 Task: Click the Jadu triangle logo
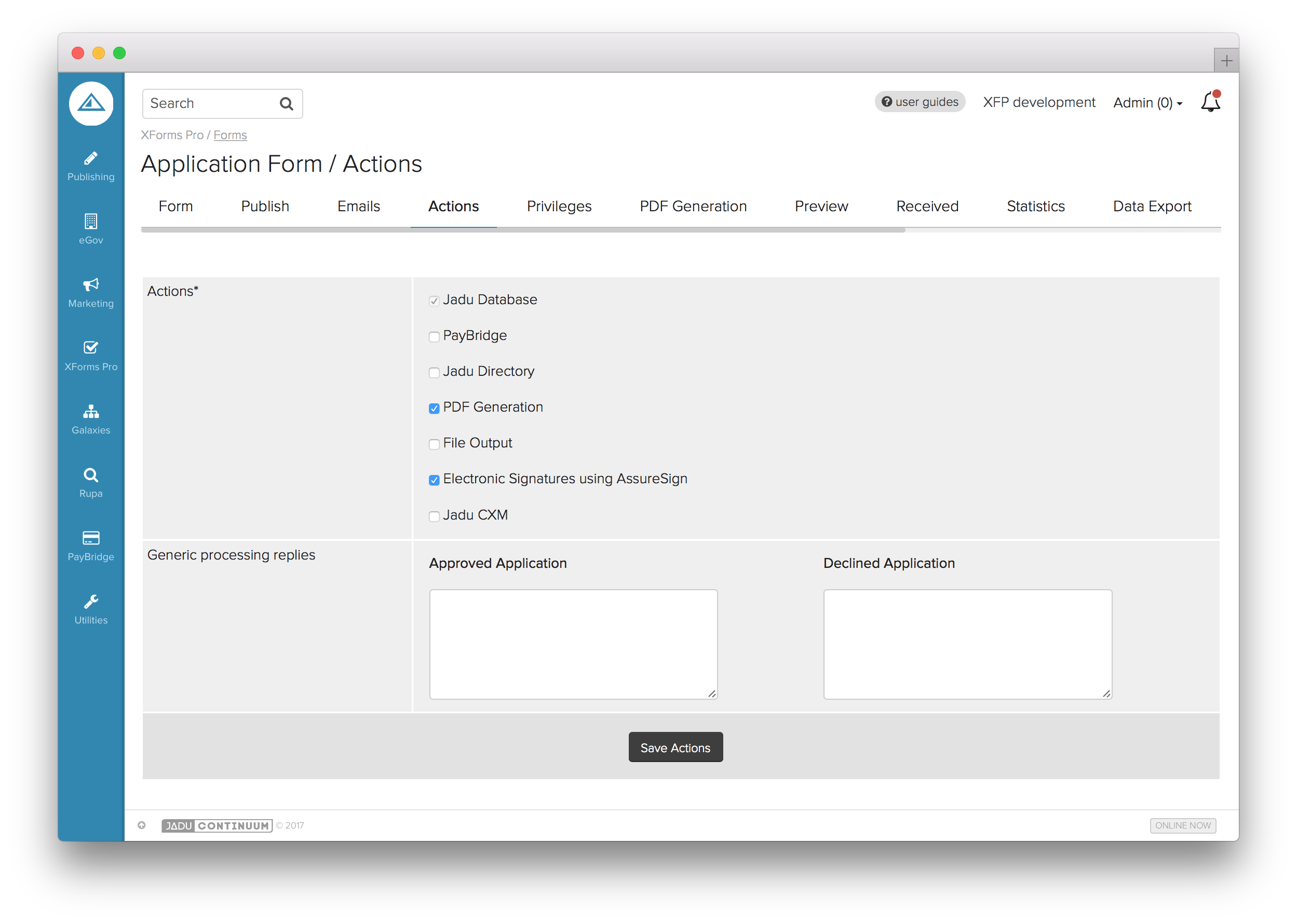pos(91,103)
